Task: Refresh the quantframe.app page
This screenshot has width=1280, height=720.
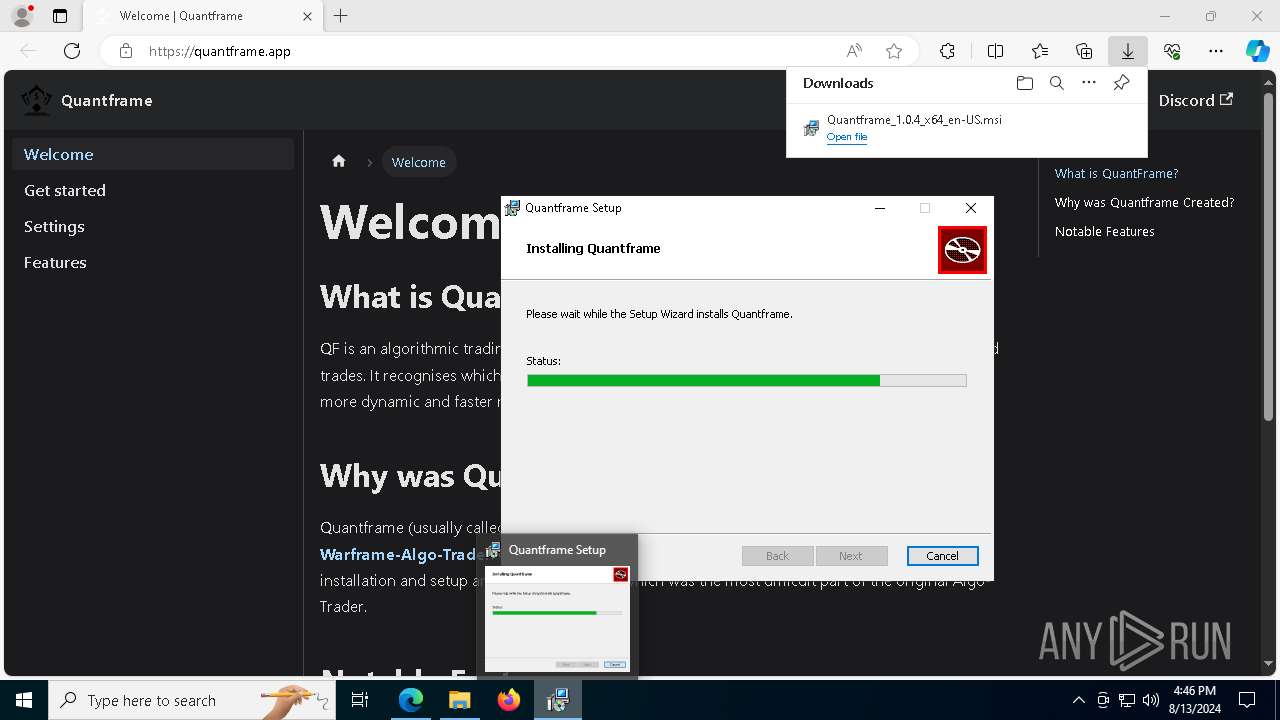Action: [72, 51]
